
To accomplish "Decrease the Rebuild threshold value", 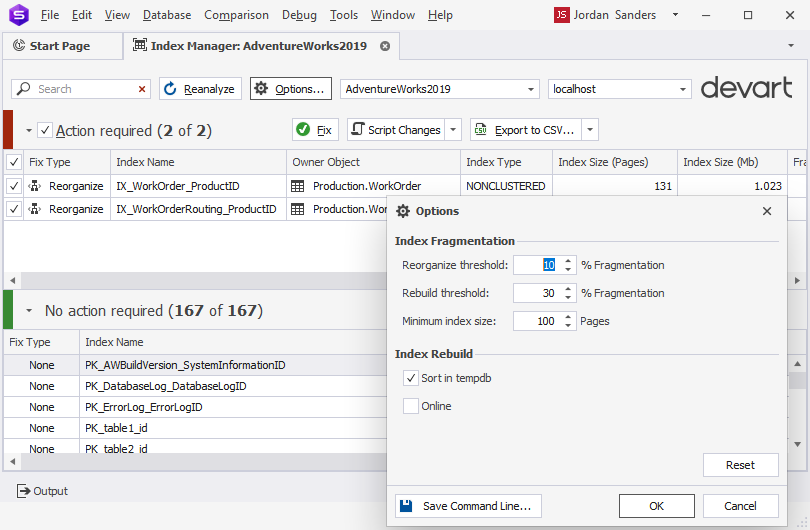I will click(x=568, y=297).
